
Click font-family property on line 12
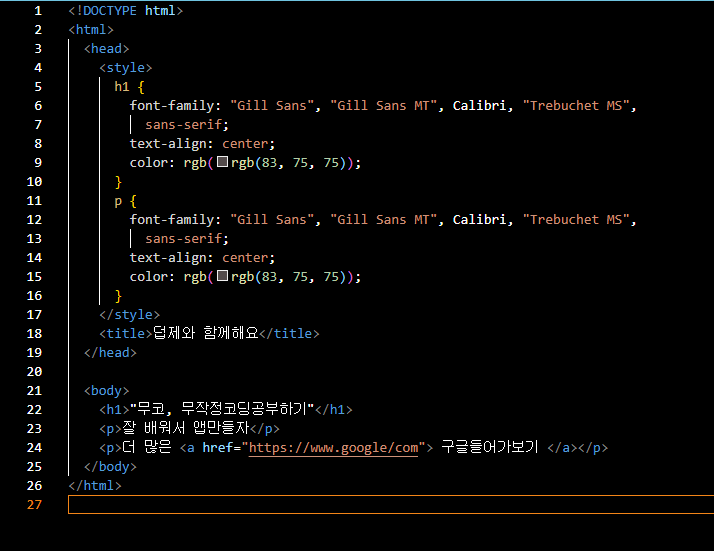click(x=172, y=220)
